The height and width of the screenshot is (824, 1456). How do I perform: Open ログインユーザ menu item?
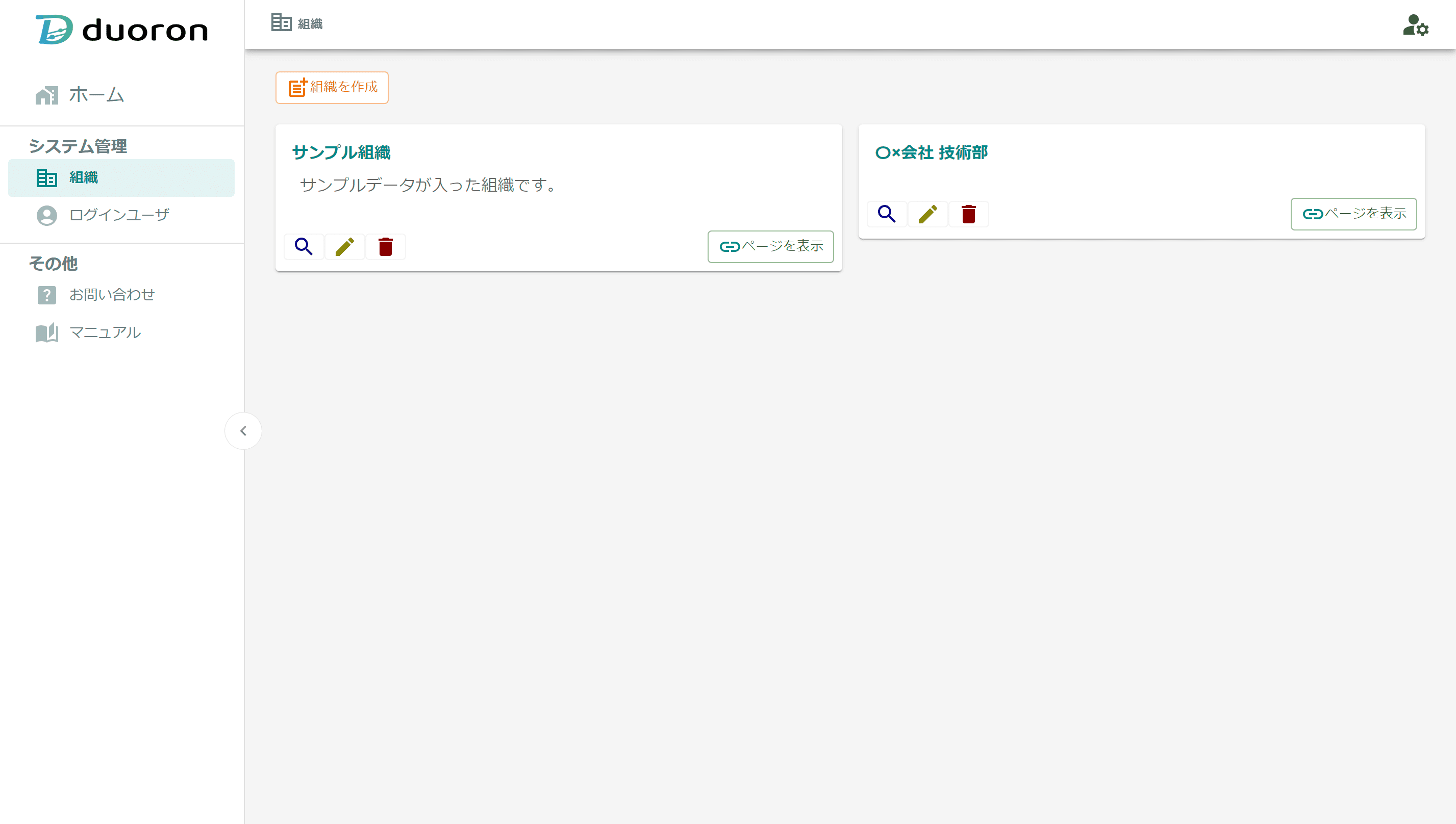click(x=122, y=215)
